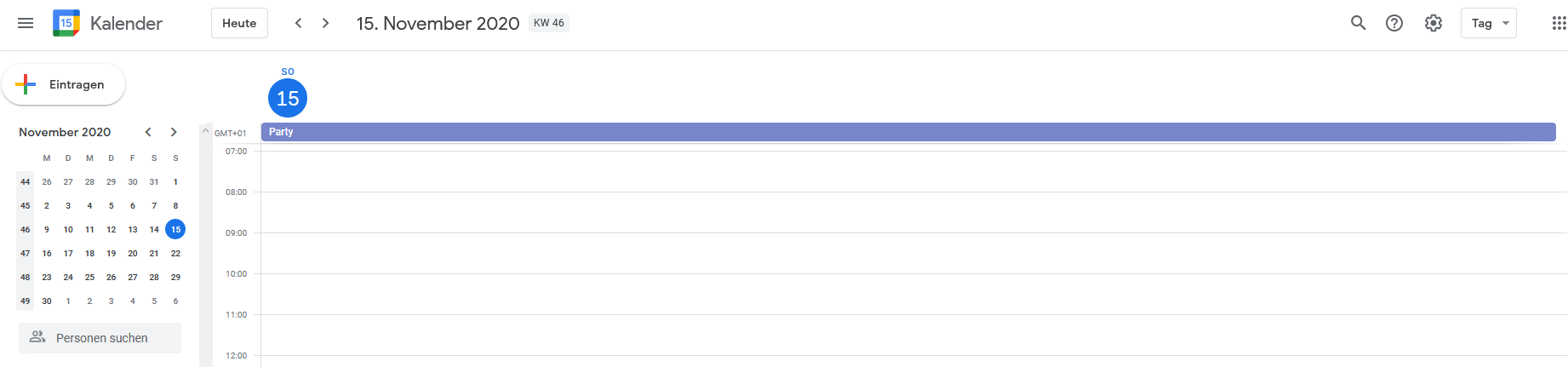Click the Eintragen create button
Screen dimensions: 1568x367
pyautogui.click(x=64, y=84)
